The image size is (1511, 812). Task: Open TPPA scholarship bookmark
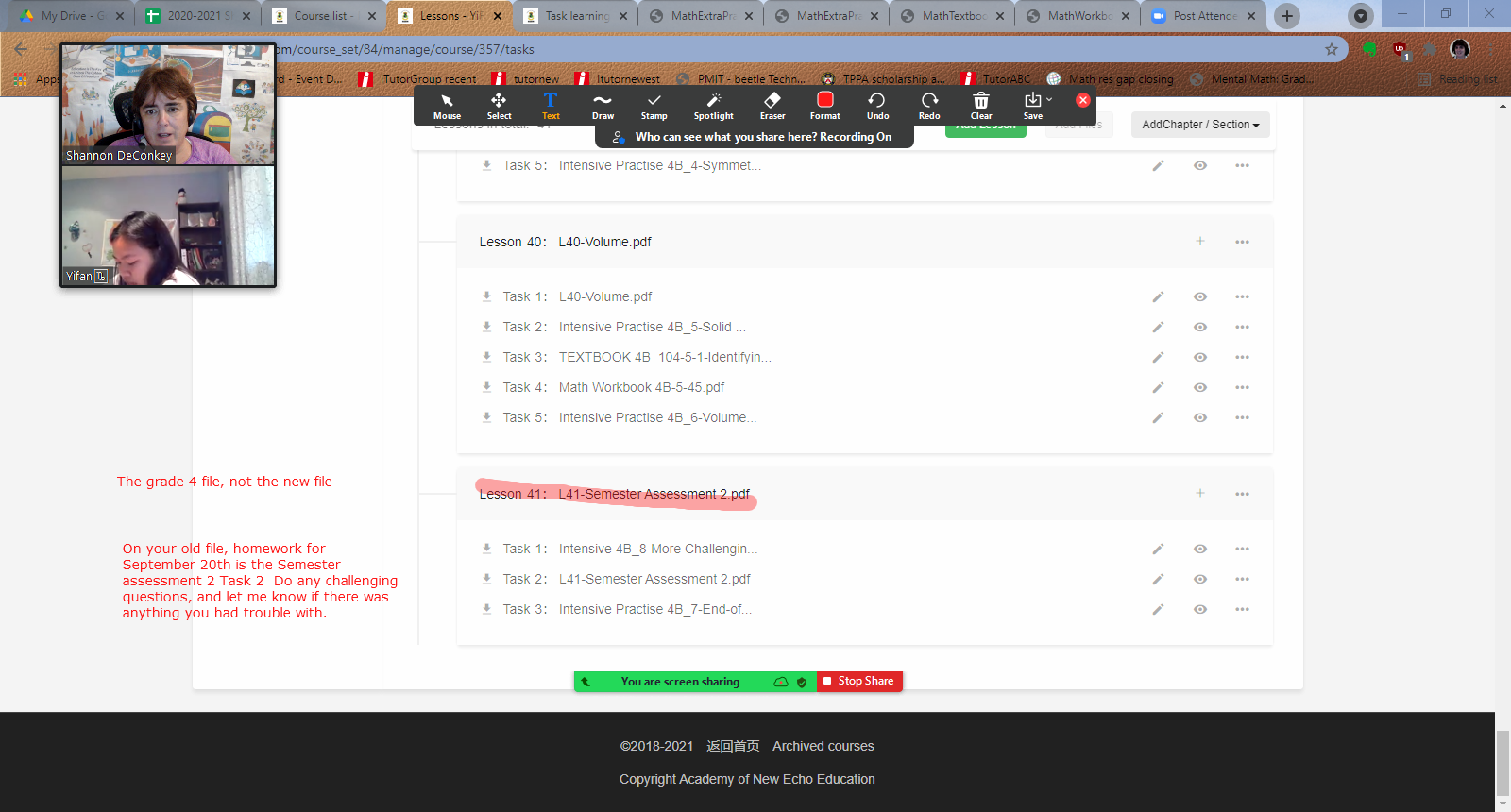pos(883,79)
